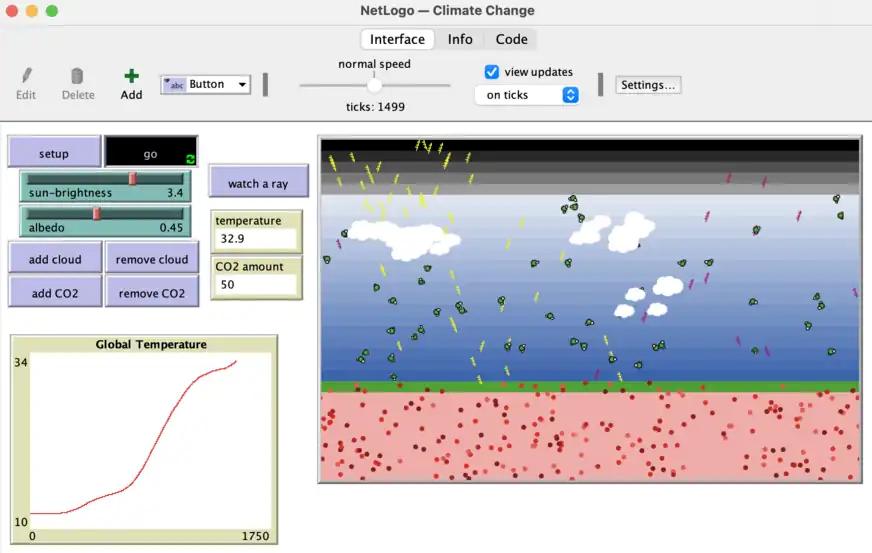Click the abc button widget icon
872x553 pixels.
point(174,85)
